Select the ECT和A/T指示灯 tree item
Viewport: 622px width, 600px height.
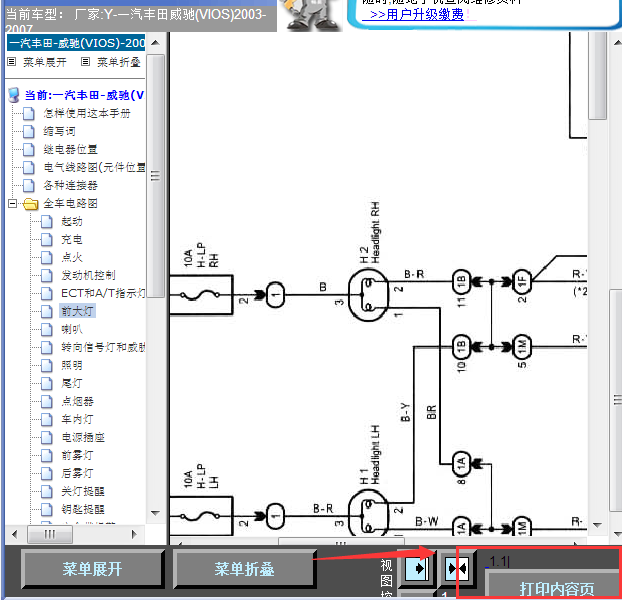[x=103, y=293]
